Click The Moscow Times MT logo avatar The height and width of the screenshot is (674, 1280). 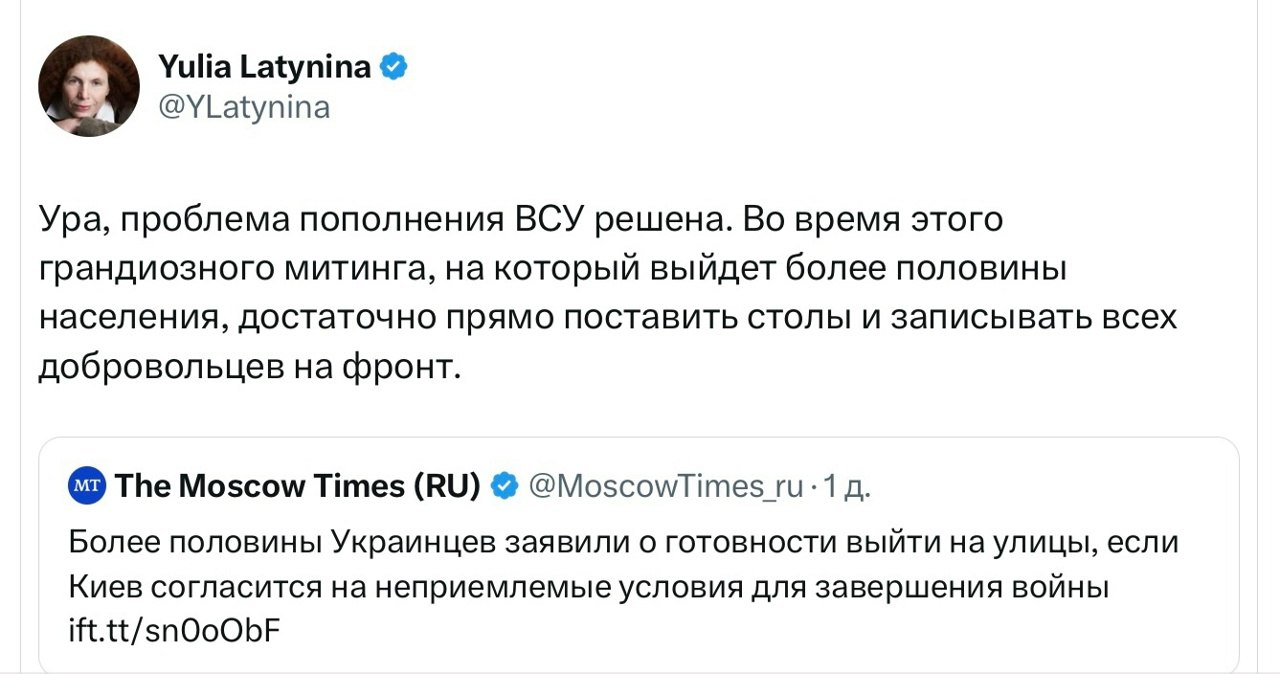point(87,486)
